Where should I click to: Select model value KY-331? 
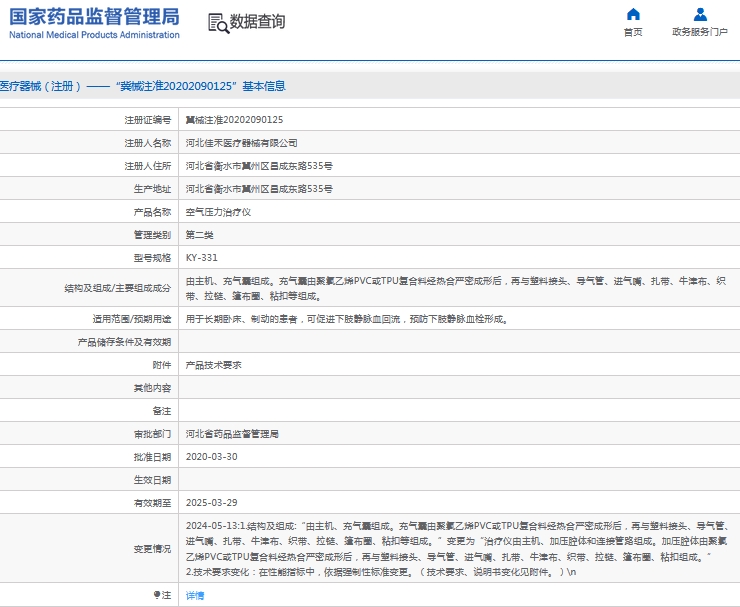pos(202,258)
